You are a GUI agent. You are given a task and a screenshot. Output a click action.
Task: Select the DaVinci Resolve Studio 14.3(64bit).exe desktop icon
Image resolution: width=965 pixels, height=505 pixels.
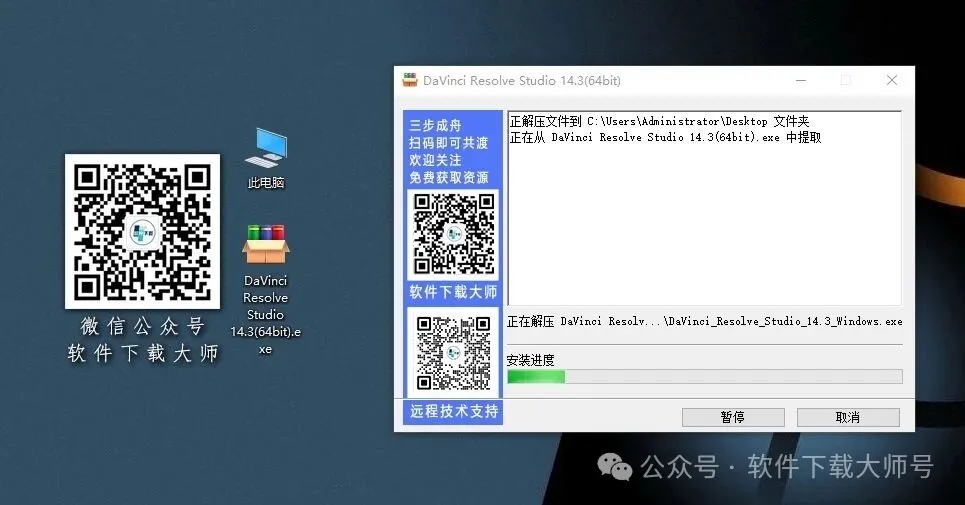pos(265,290)
